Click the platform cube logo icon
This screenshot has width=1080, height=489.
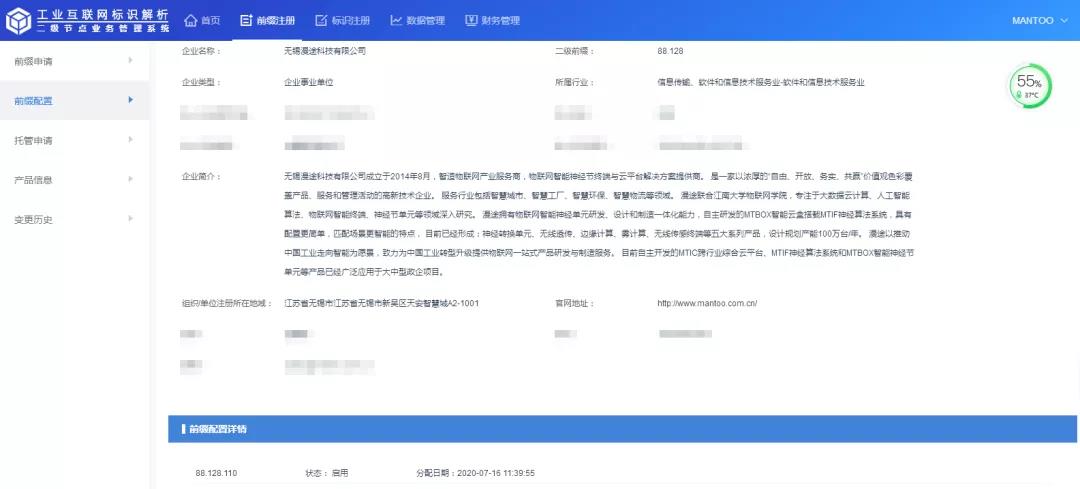[18, 21]
